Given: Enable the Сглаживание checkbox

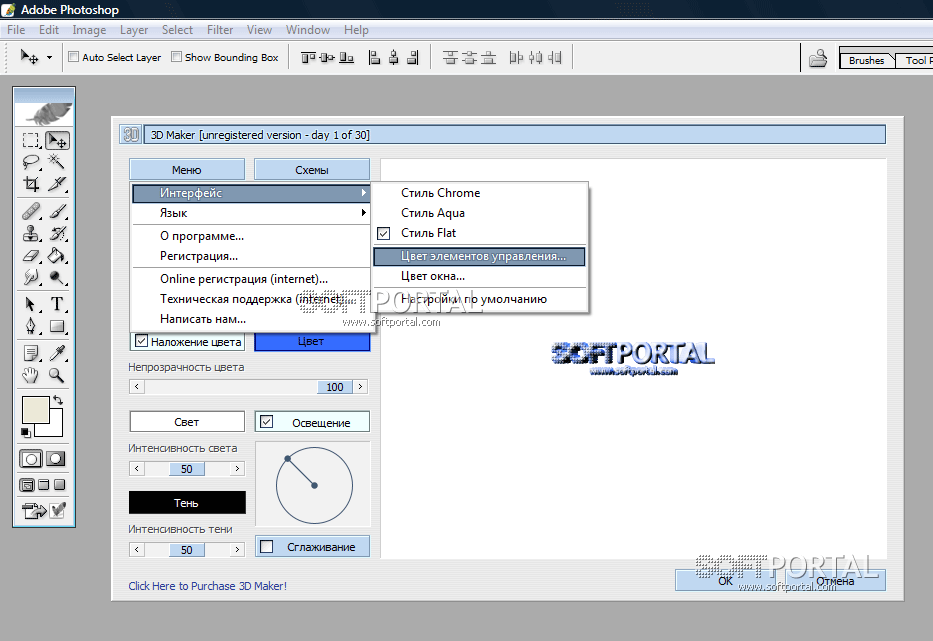Looking at the screenshot, I should click(x=267, y=546).
